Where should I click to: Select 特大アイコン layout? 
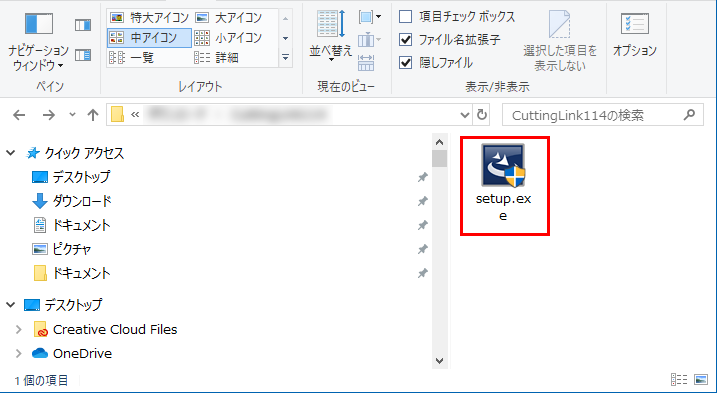tap(149, 18)
